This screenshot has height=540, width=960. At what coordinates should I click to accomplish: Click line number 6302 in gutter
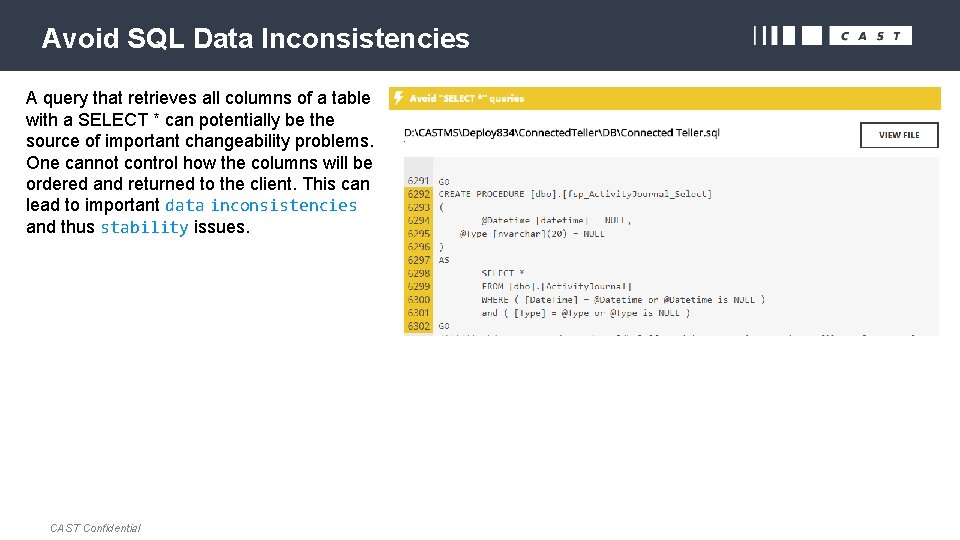[418, 326]
